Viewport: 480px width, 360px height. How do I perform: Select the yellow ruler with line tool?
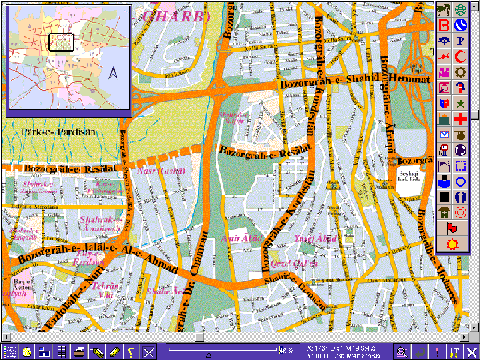97,352
